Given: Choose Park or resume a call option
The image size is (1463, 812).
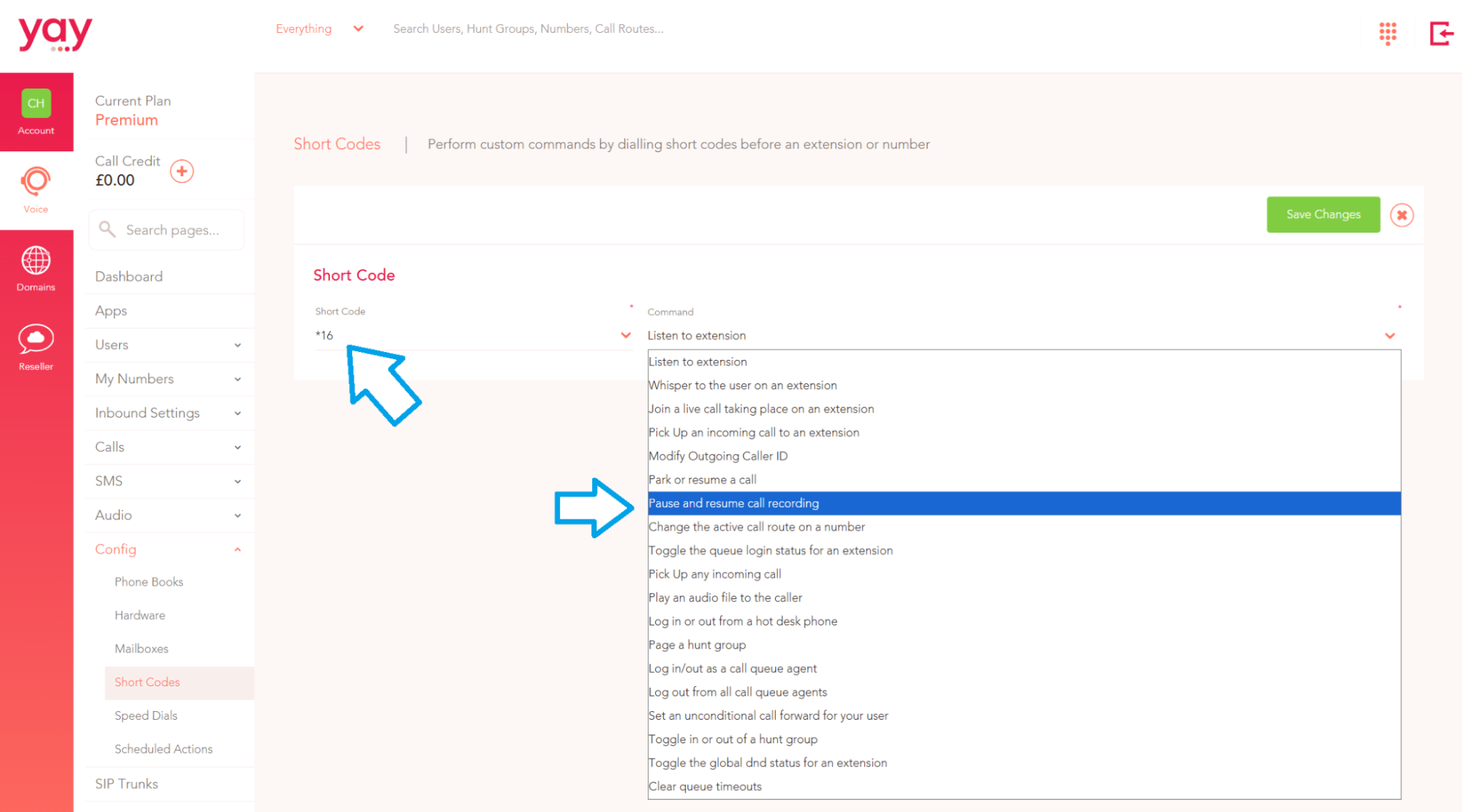Looking at the screenshot, I should coord(1024,480).
